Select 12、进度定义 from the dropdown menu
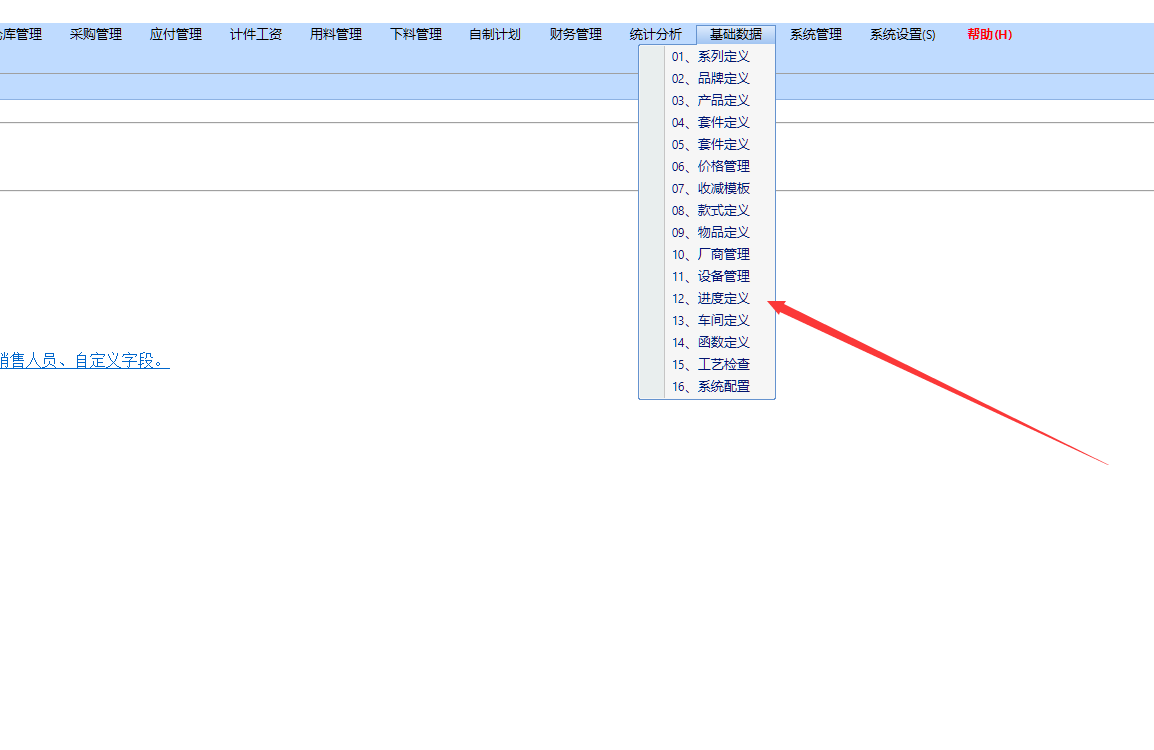 (710, 298)
